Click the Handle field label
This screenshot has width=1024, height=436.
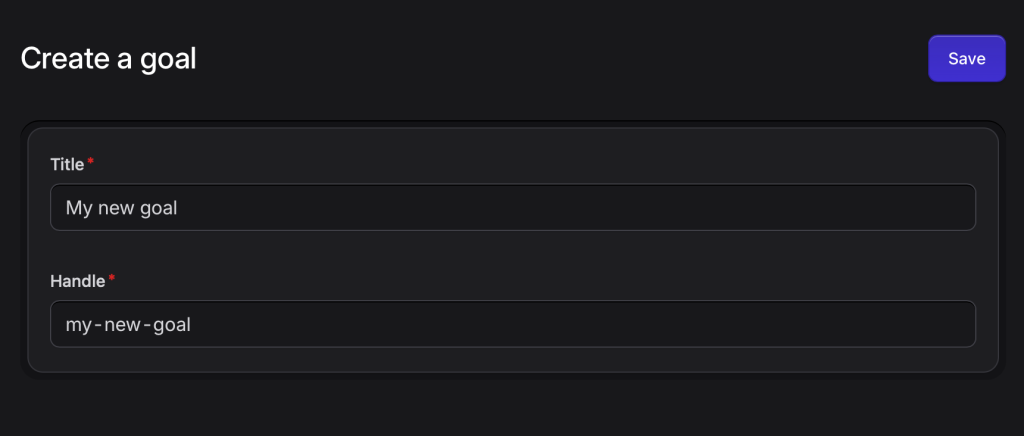point(77,281)
